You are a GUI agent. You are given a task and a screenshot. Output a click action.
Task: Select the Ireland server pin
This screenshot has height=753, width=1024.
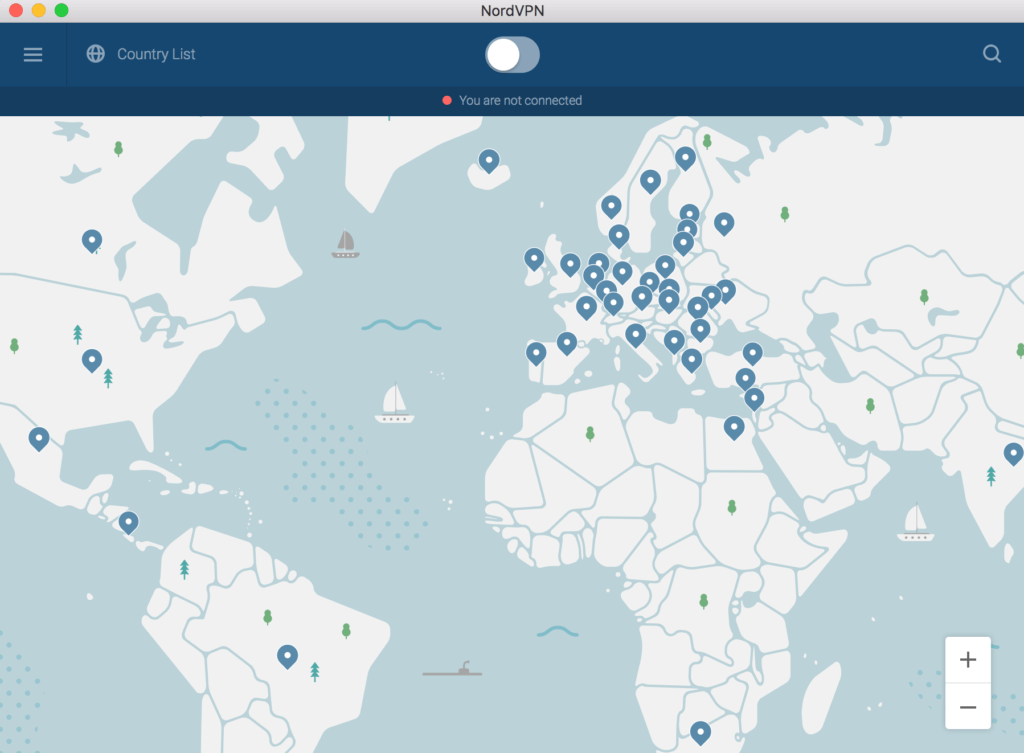click(x=534, y=259)
